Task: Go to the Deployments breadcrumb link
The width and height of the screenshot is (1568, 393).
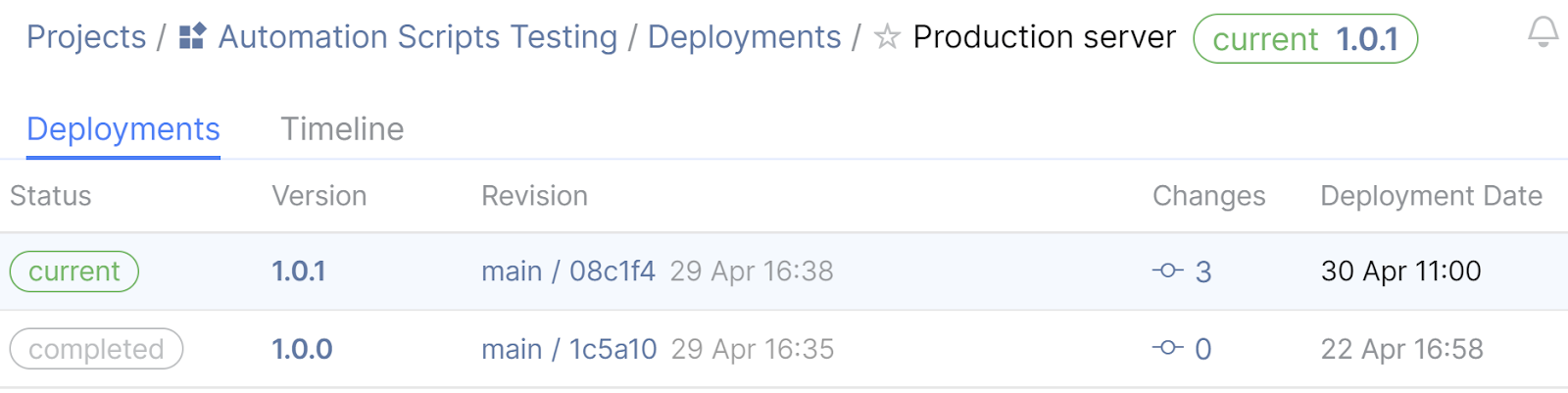Action: [744, 37]
